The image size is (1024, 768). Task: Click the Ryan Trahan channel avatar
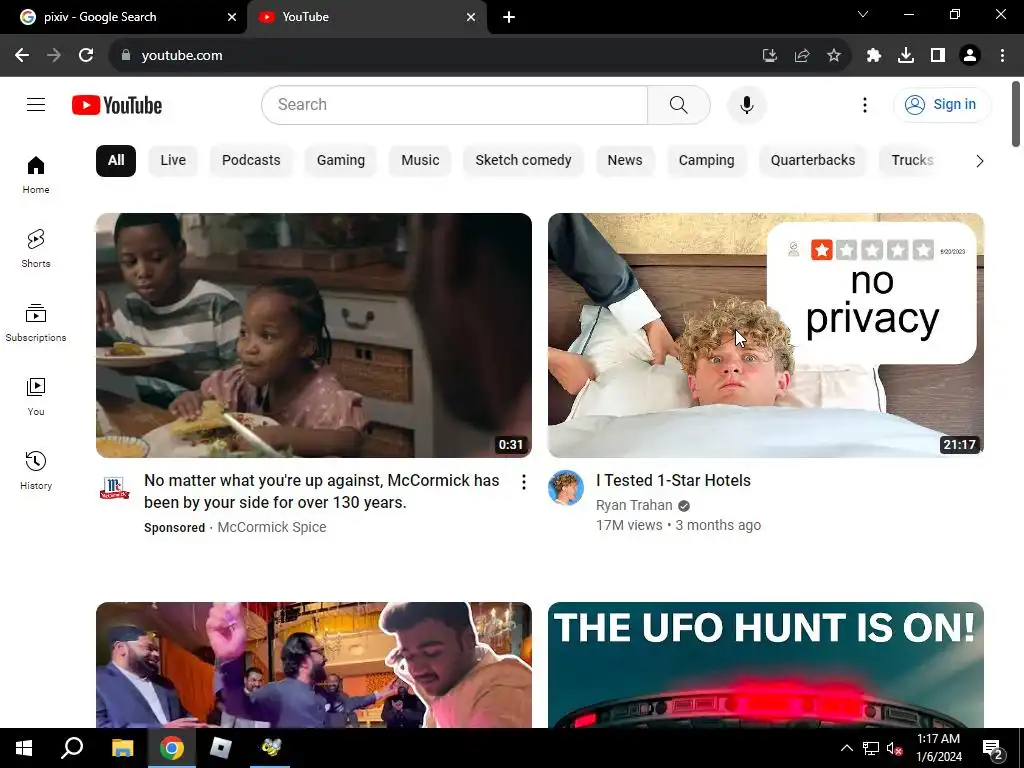pyautogui.click(x=566, y=488)
